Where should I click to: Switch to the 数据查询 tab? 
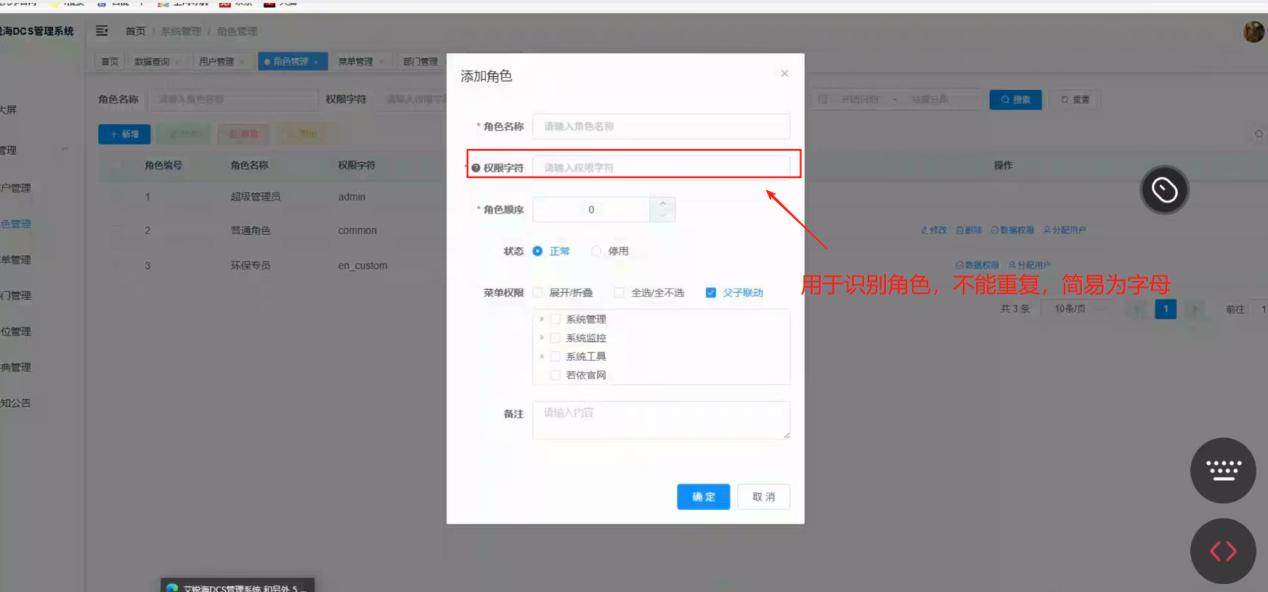(x=155, y=62)
